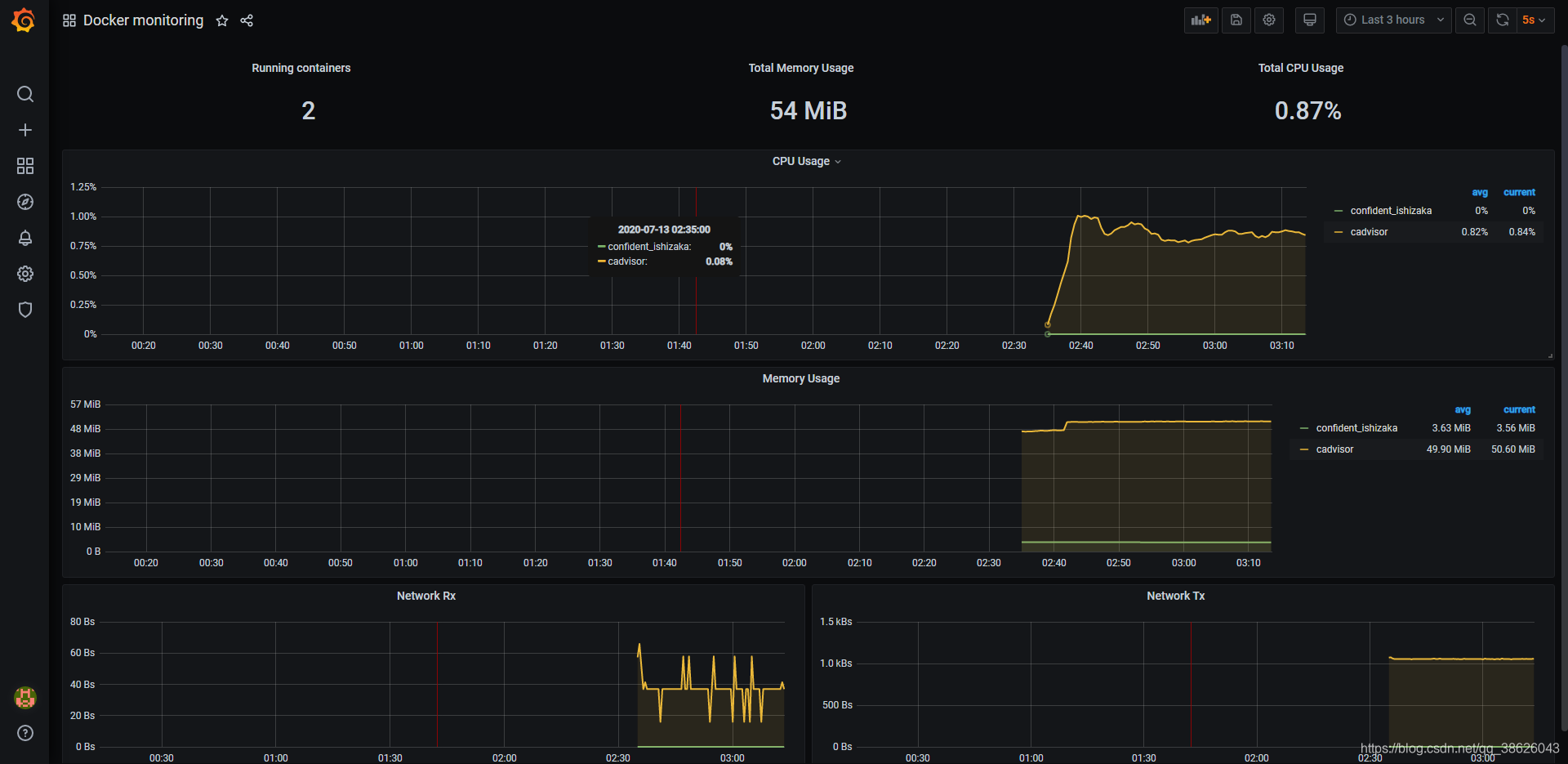Click the Total CPU Usage panel title
Screen dimensions: 1568x764
pos(1301,68)
